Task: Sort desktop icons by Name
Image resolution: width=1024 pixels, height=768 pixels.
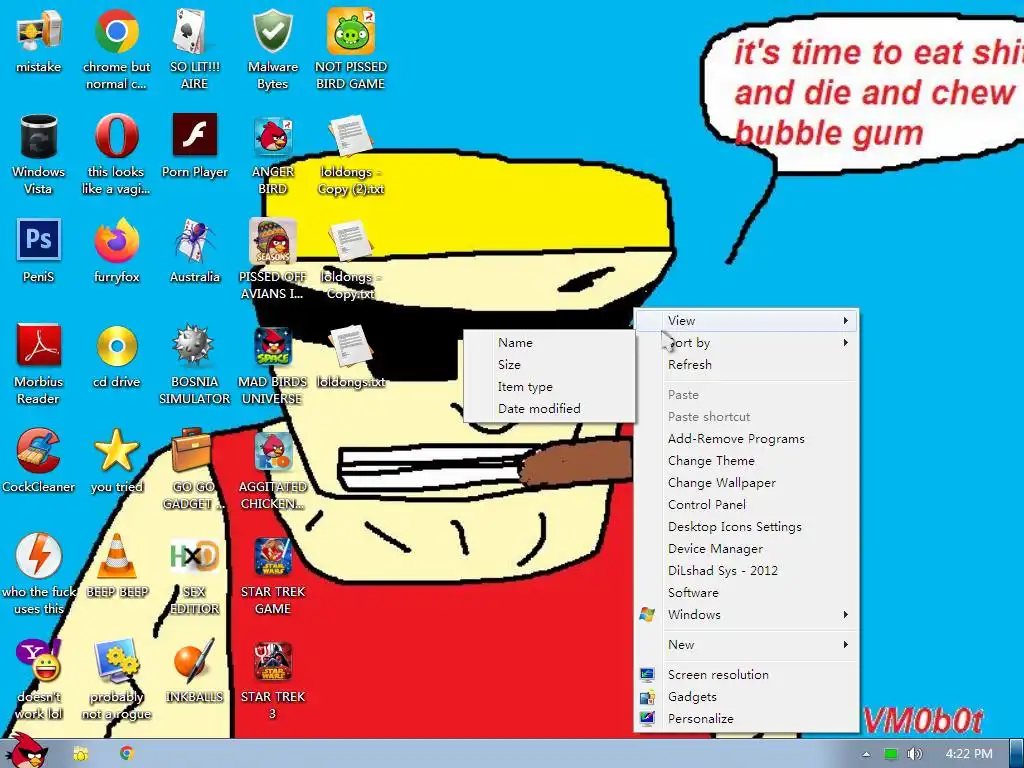Action: [x=549, y=342]
